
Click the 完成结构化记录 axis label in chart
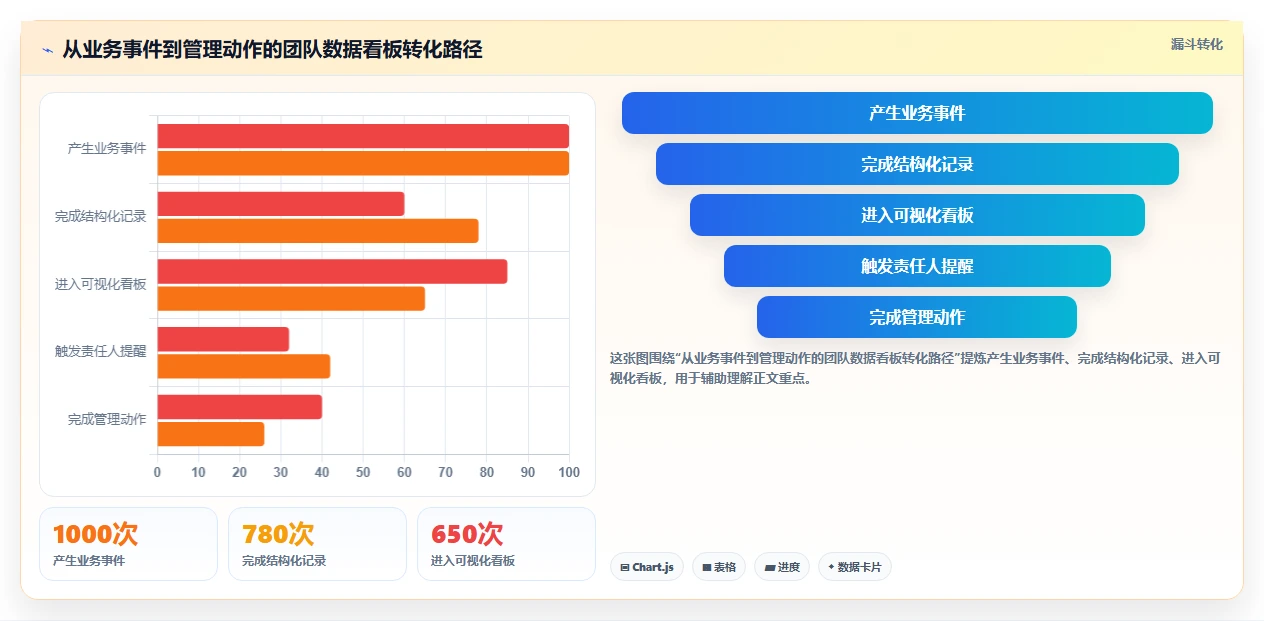100,216
